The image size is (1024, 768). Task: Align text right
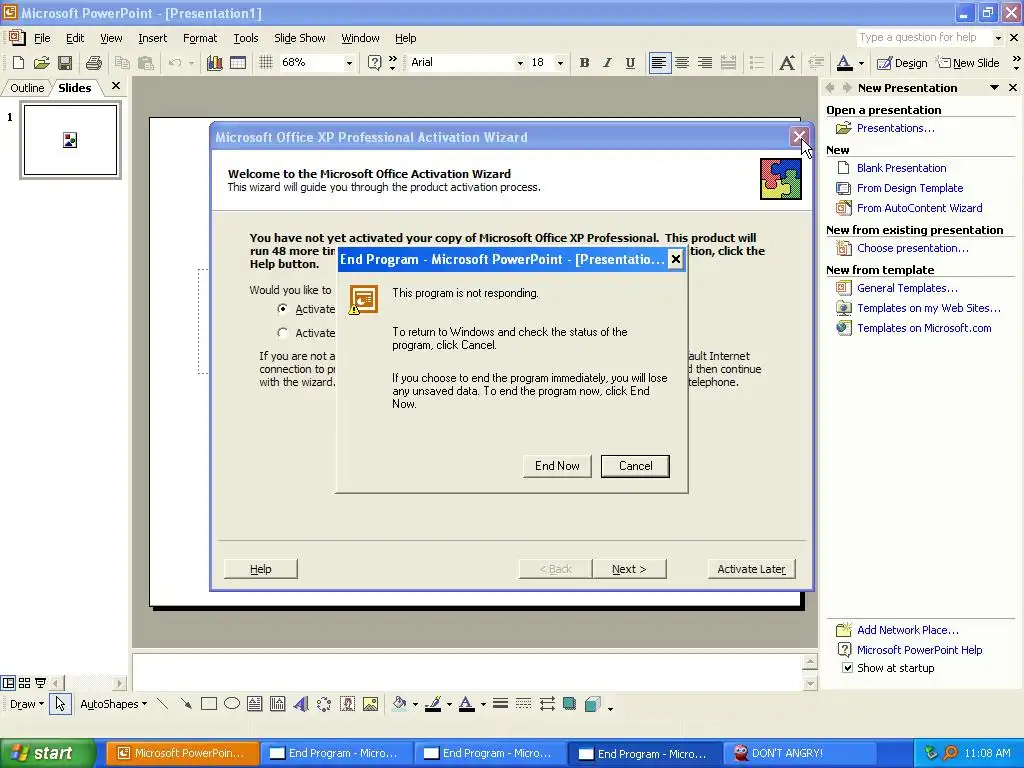click(705, 63)
